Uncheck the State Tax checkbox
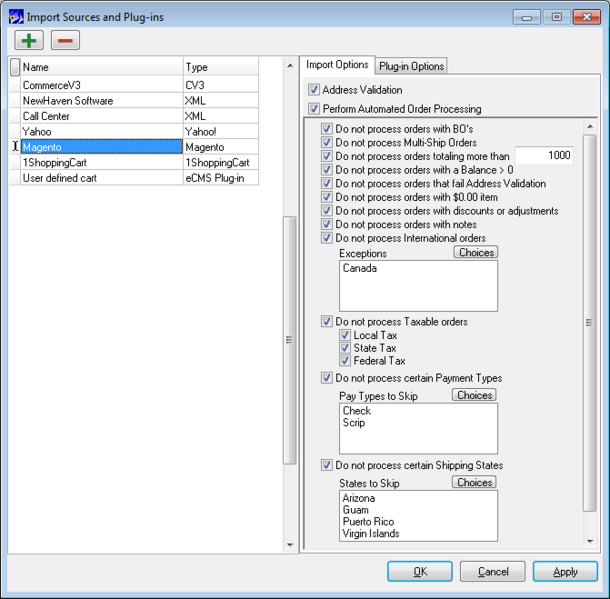This screenshot has height=599, width=610. [345, 348]
